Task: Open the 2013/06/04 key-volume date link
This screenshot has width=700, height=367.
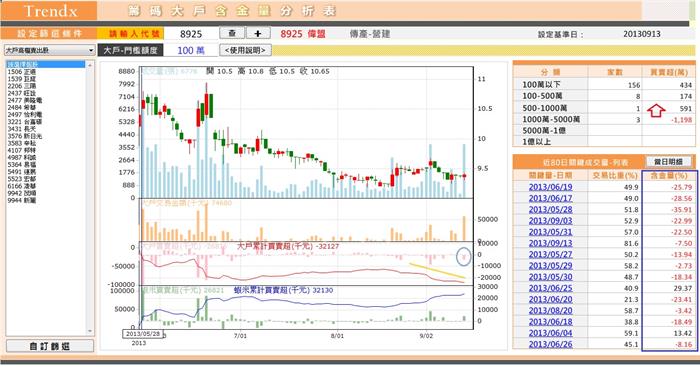Action: 550,333
